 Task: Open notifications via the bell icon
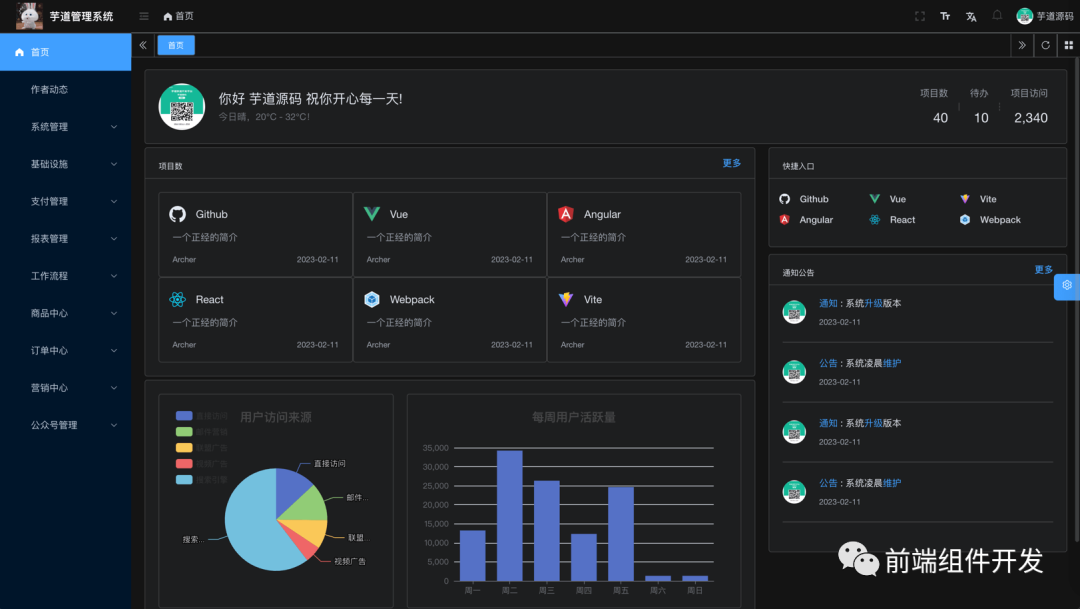[998, 16]
